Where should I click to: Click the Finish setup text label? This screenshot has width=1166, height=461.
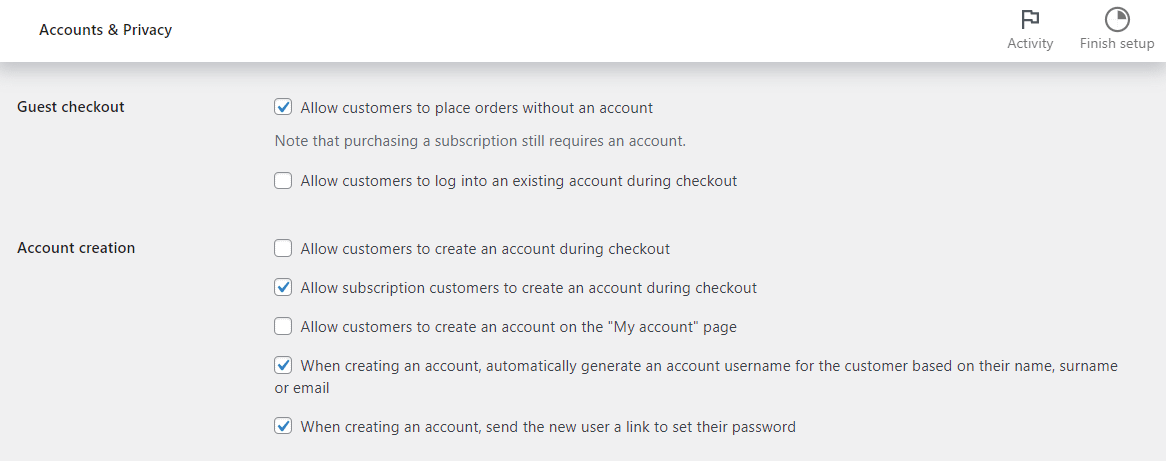click(1117, 43)
